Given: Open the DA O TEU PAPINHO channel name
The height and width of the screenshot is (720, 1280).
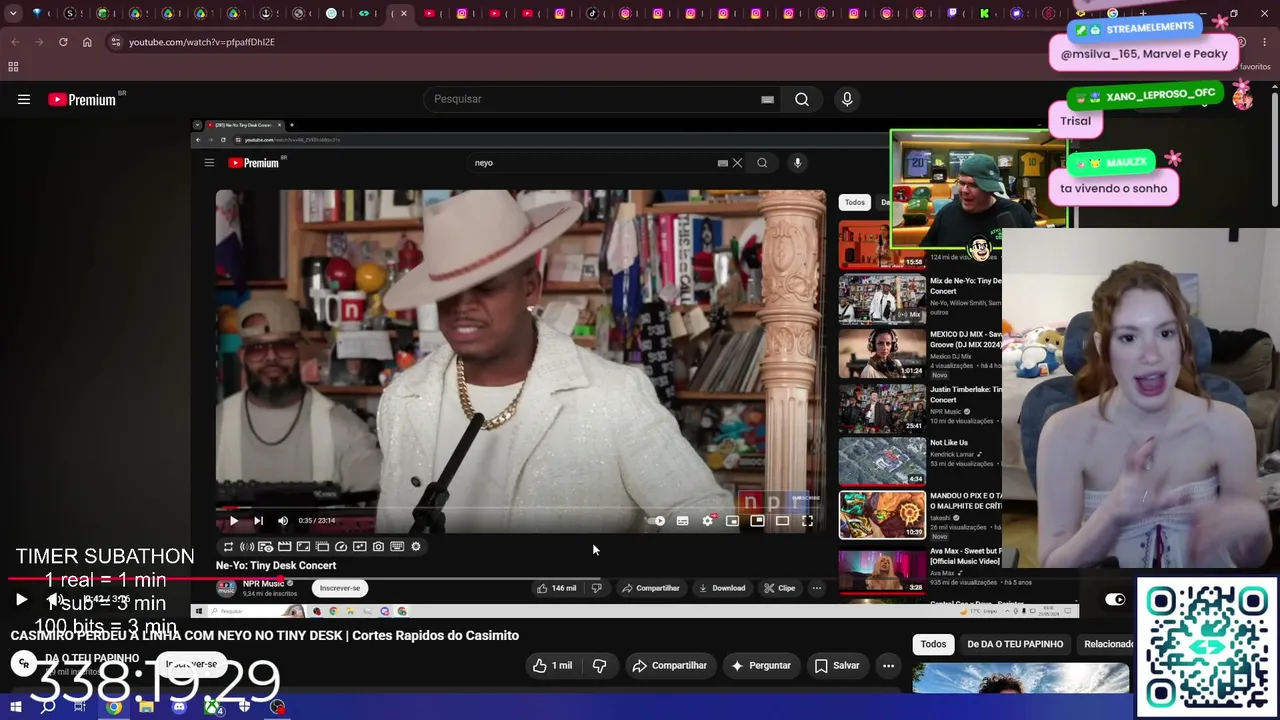Looking at the screenshot, I should click(92, 658).
